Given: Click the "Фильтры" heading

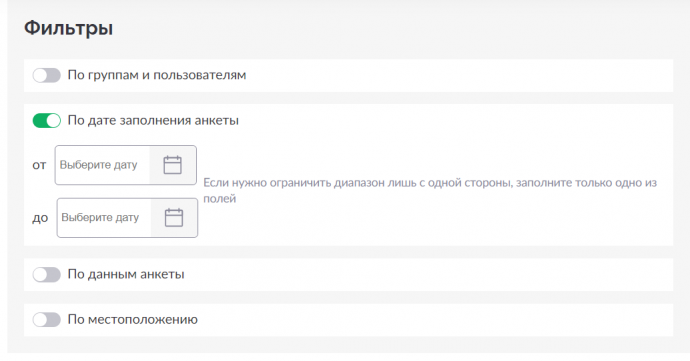Looking at the screenshot, I should (68, 28).
